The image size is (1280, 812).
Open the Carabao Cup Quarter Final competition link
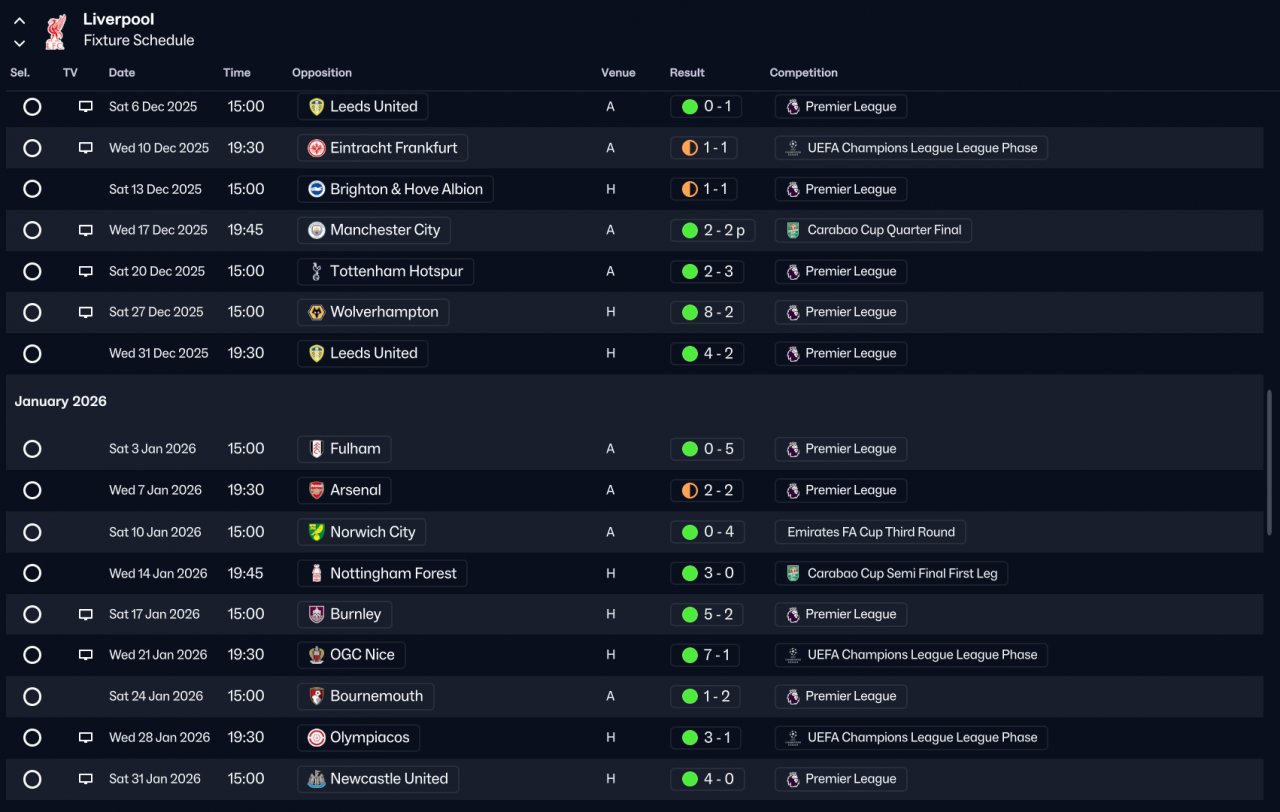[x=873, y=230]
